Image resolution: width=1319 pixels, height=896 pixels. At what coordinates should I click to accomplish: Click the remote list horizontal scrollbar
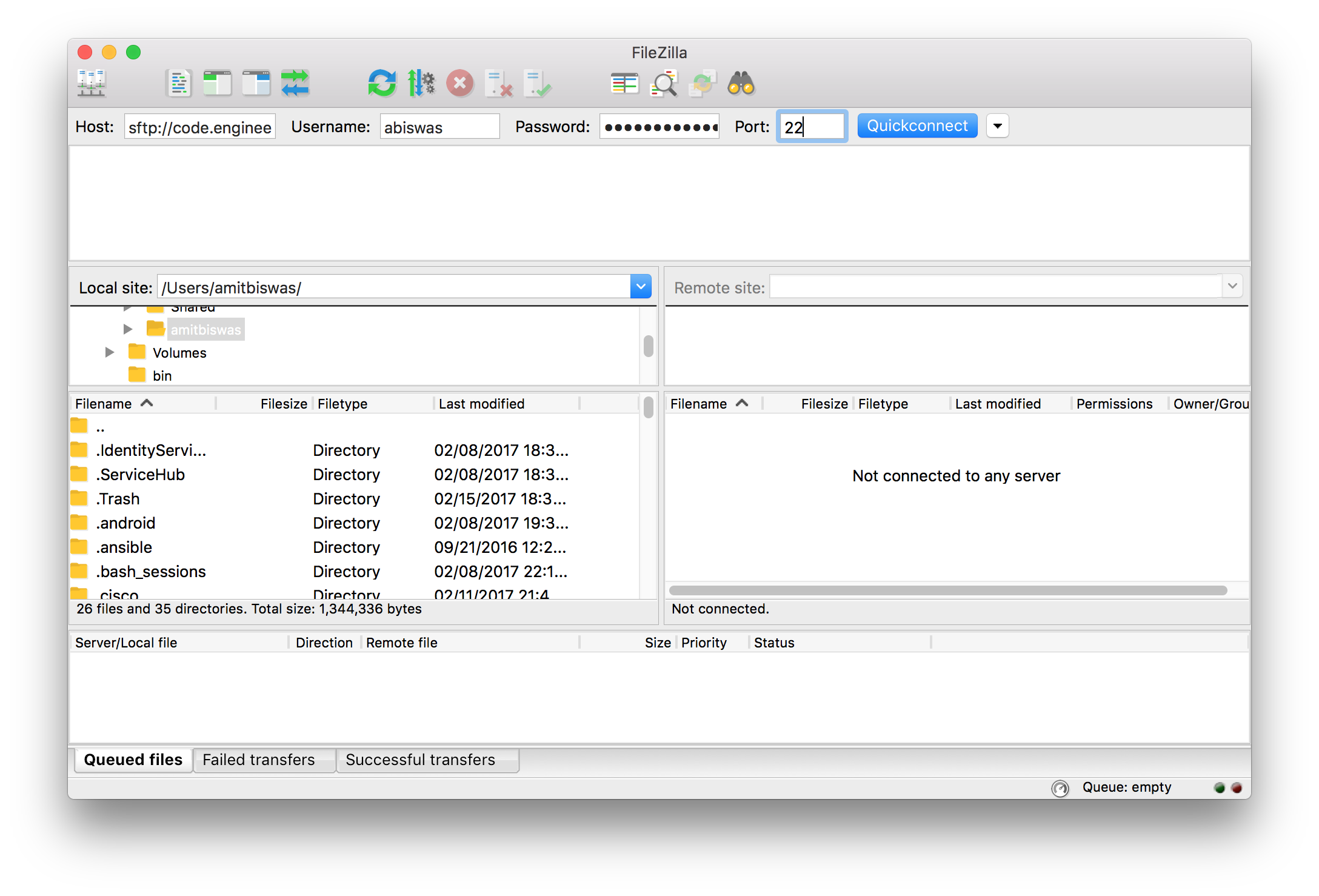948,590
